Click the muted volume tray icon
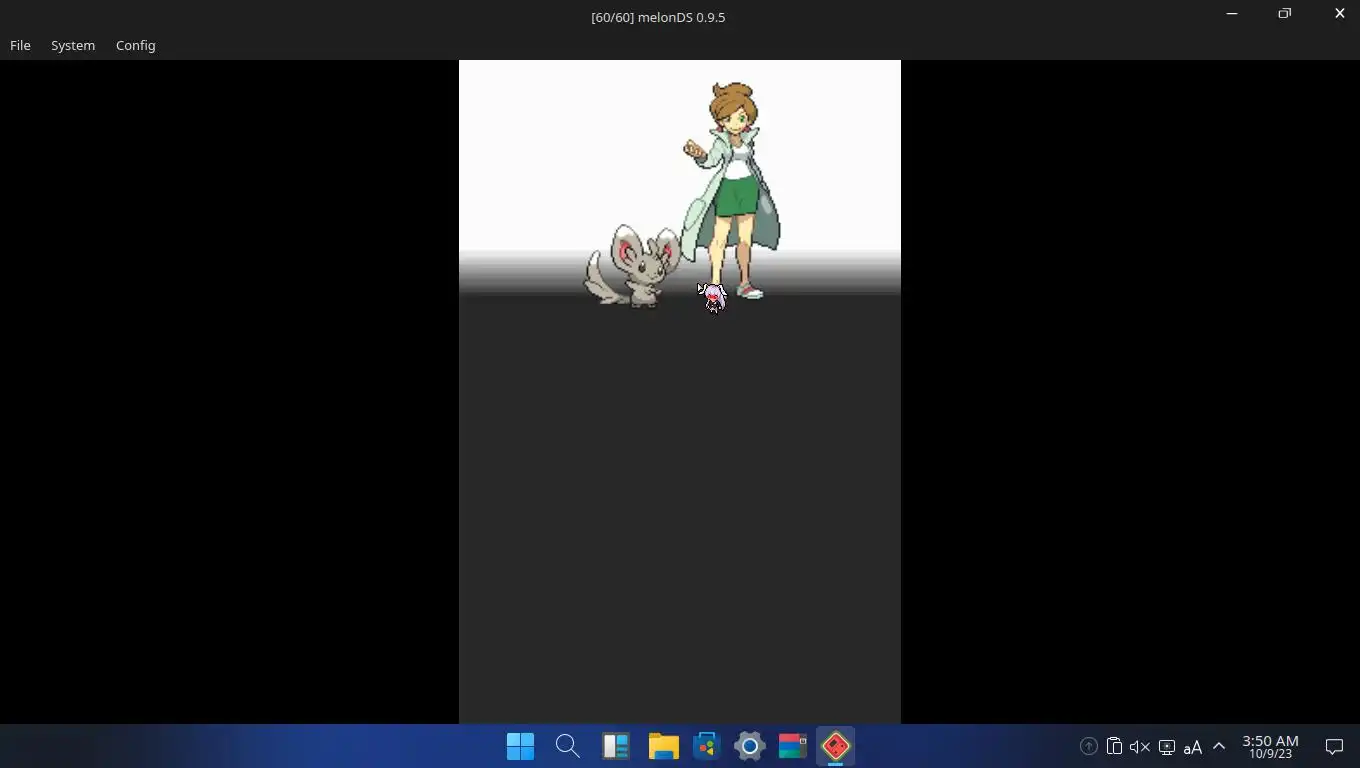The image size is (1360, 768). click(1140, 746)
